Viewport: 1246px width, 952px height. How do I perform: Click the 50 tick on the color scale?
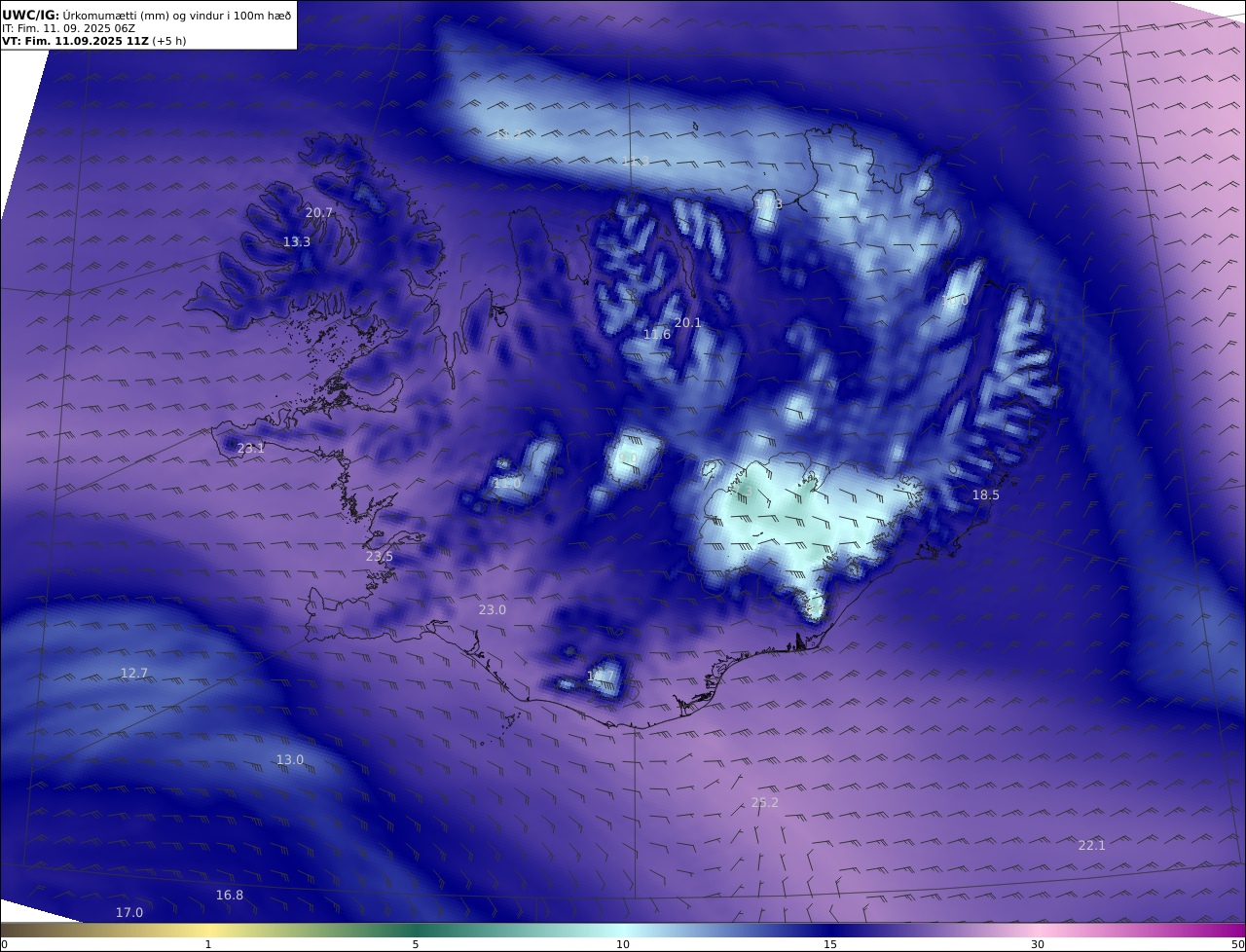coord(1237,944)
